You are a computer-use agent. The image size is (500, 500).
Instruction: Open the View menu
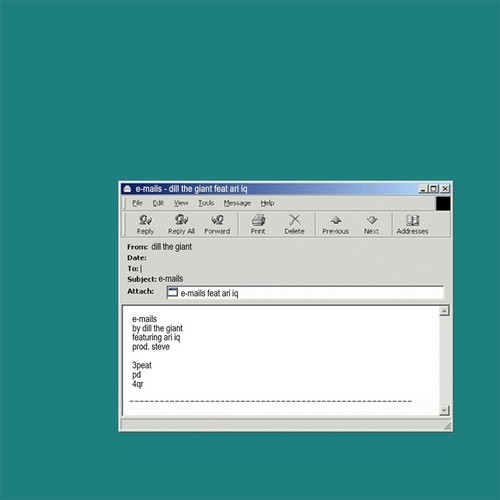coord(181,203)
